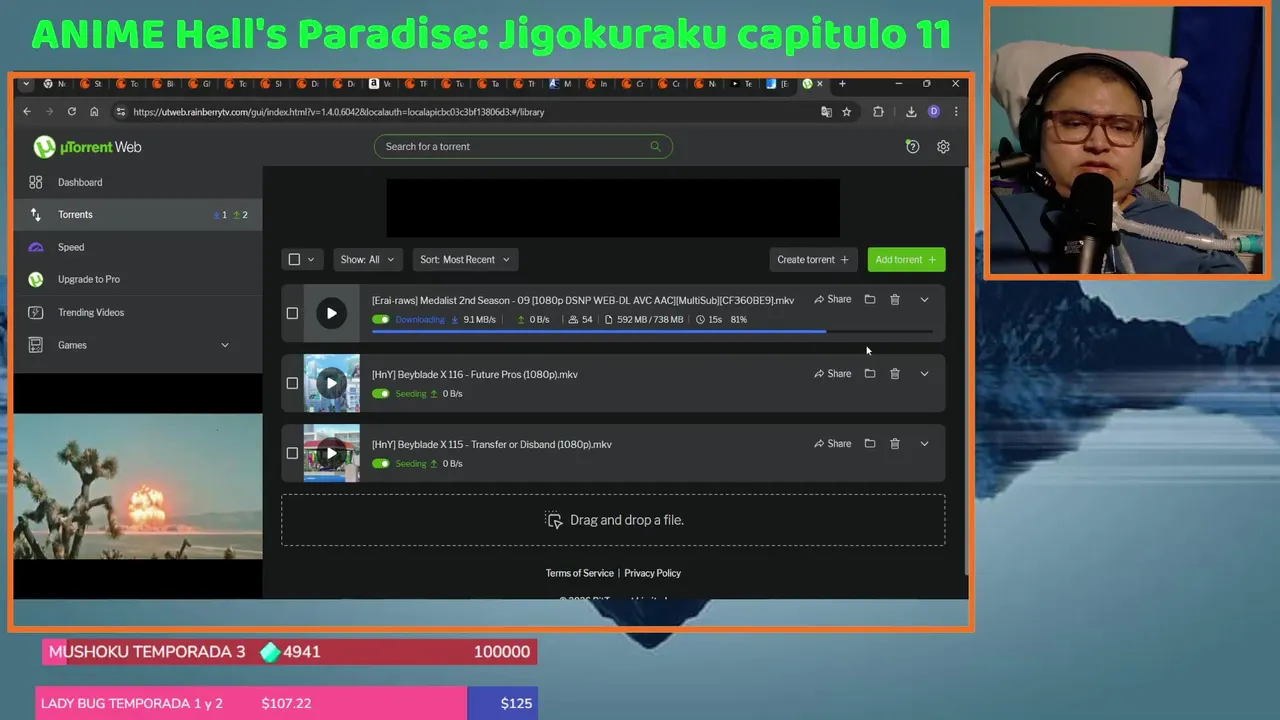Open a new browser tab
Screen dimensions: 1280x720
coord(842,84)
